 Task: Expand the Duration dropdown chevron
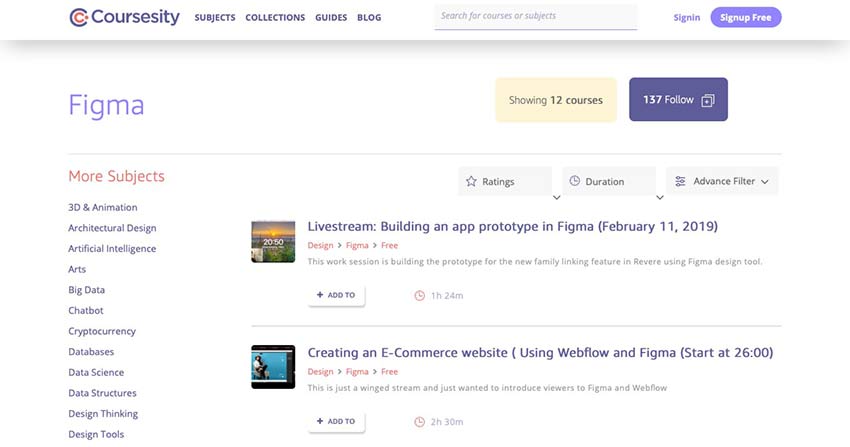coord(660,197)
